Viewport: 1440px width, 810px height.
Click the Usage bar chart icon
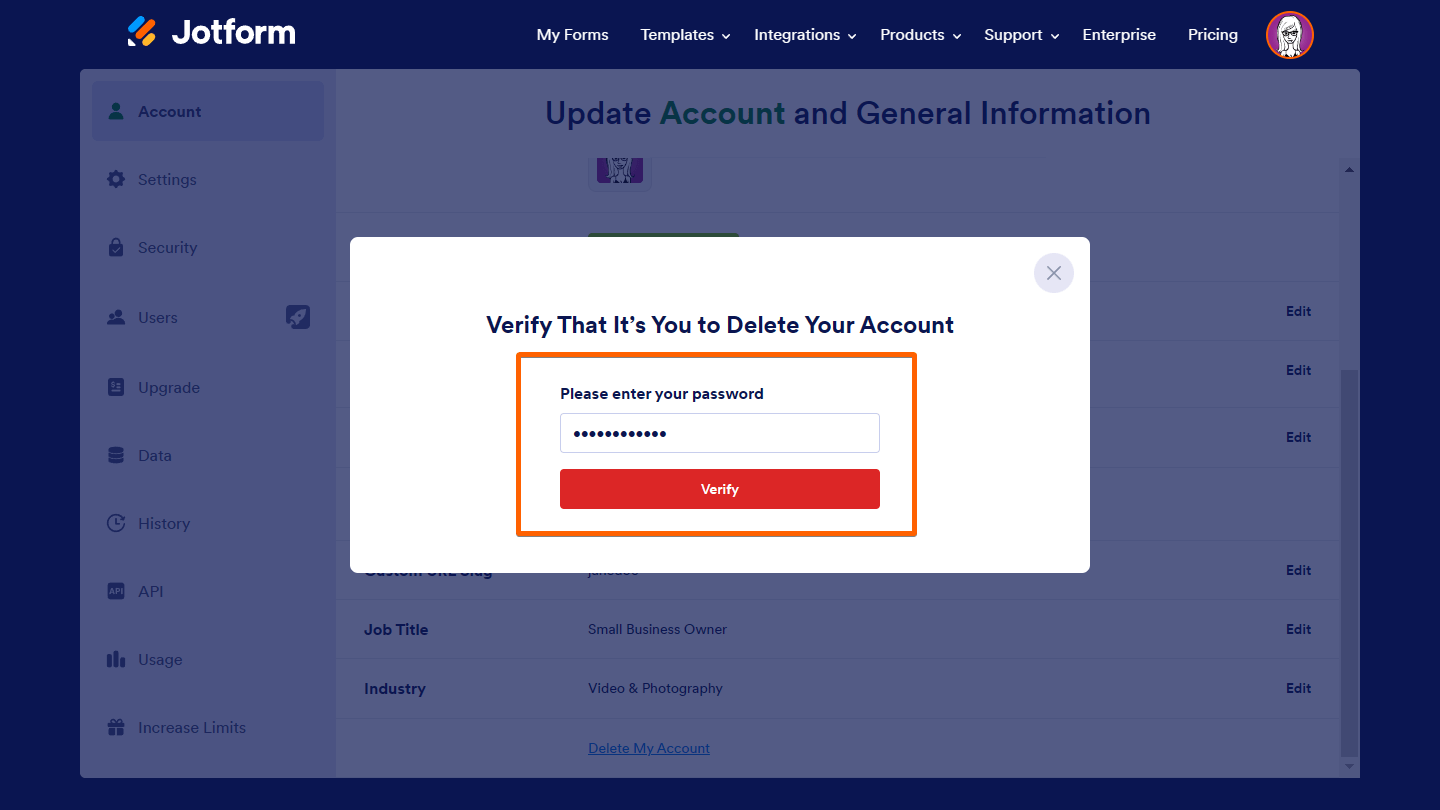tap(116, 660)
